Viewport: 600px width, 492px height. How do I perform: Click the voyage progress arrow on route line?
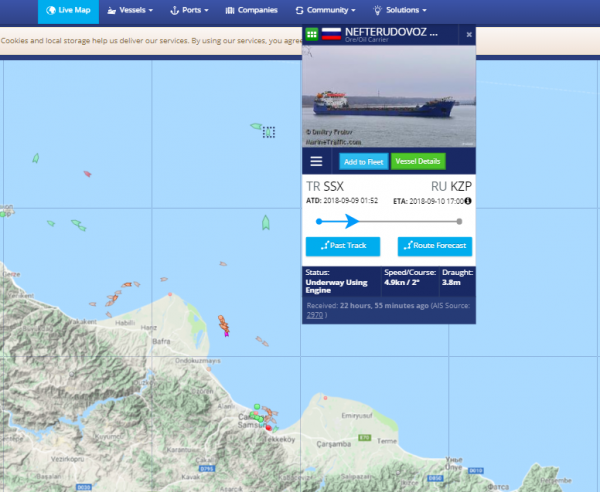(351, 221)
